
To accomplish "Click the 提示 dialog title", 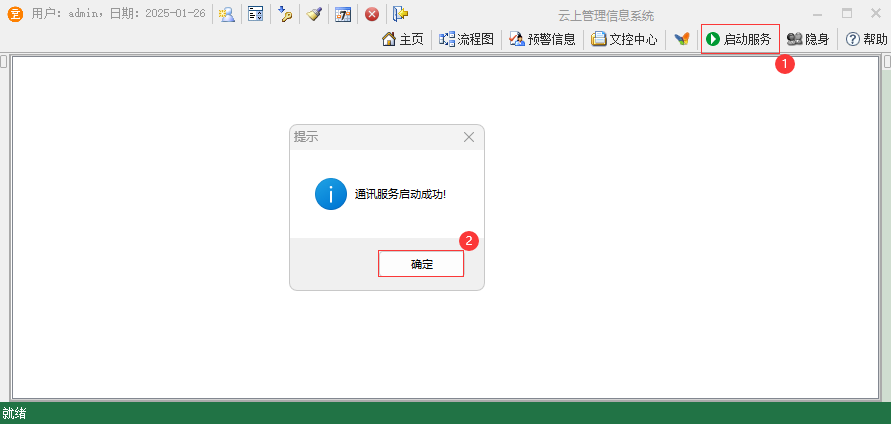I will tap(306, 137).
